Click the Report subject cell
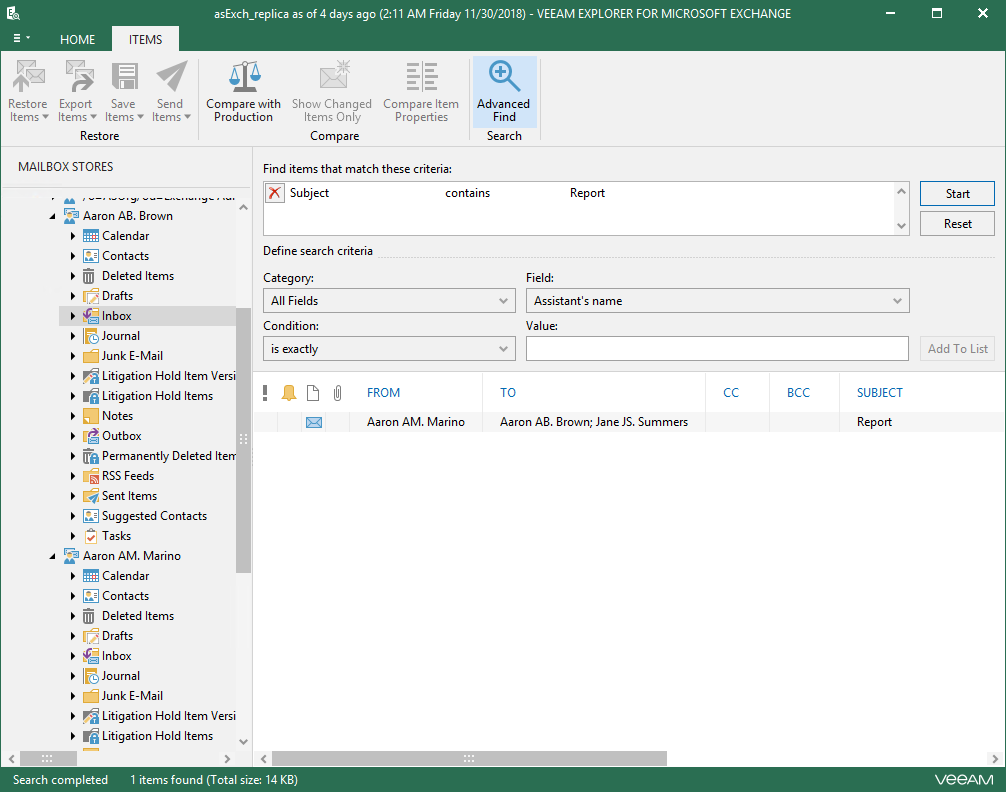The width and height of the screenshot is (1006, 792). 874,422
